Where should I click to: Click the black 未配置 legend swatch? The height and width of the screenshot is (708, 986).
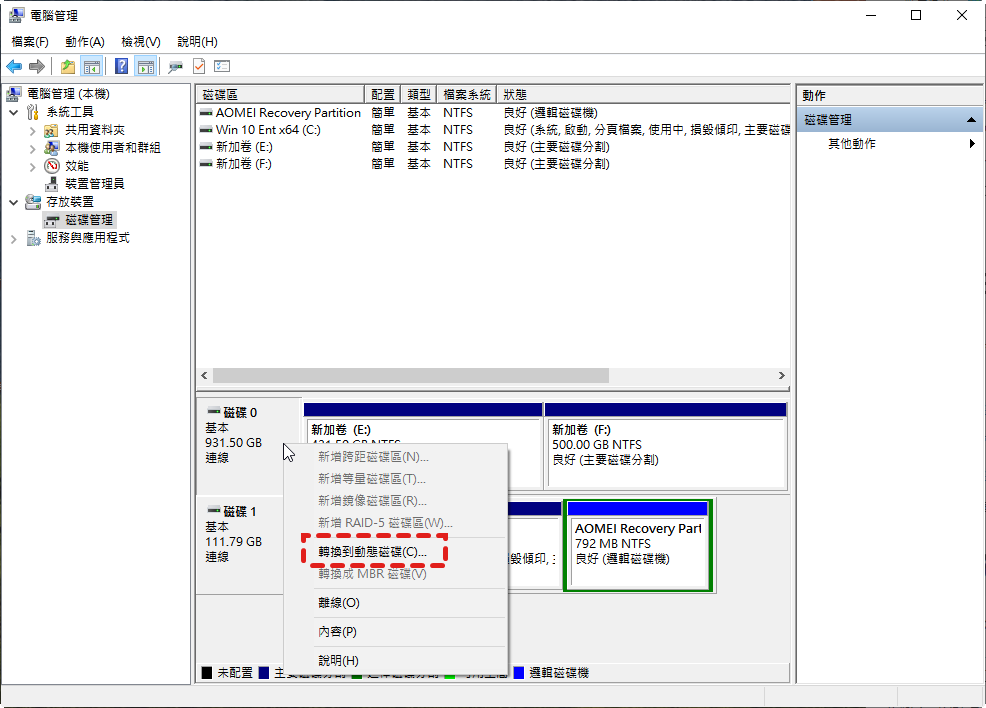tap(207, 673)
